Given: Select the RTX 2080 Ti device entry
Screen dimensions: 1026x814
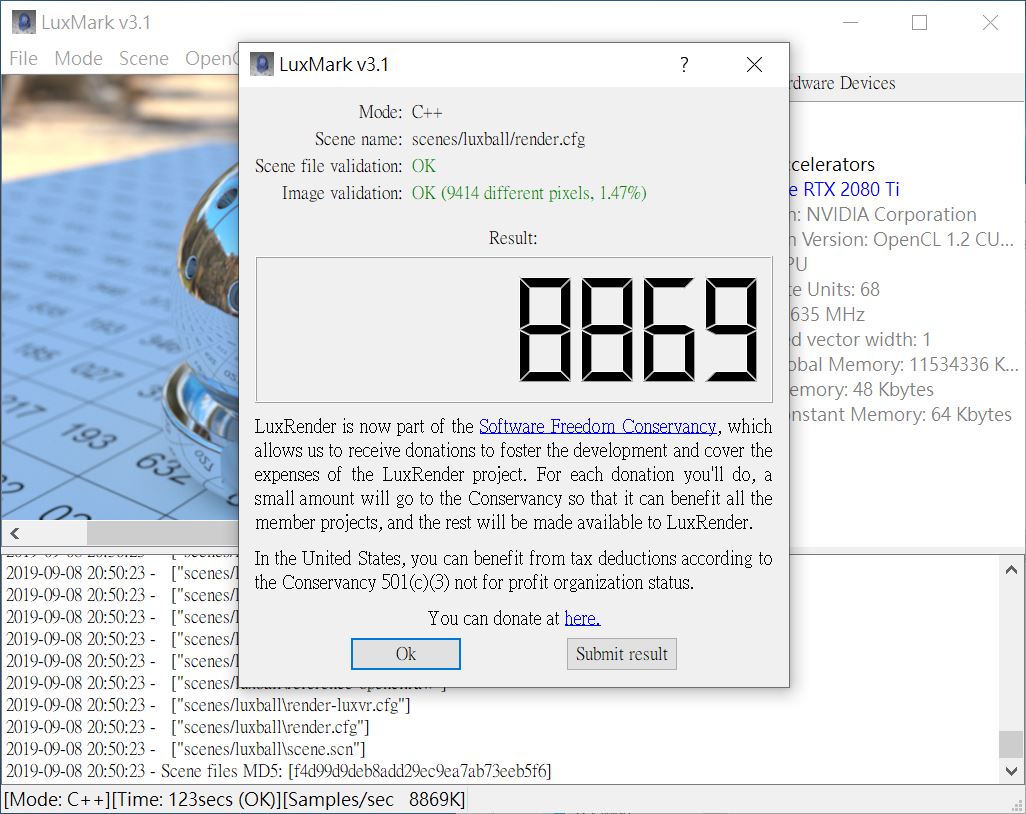Looking at the screenshot, I should pyautogui.click(x=844, y=189).
